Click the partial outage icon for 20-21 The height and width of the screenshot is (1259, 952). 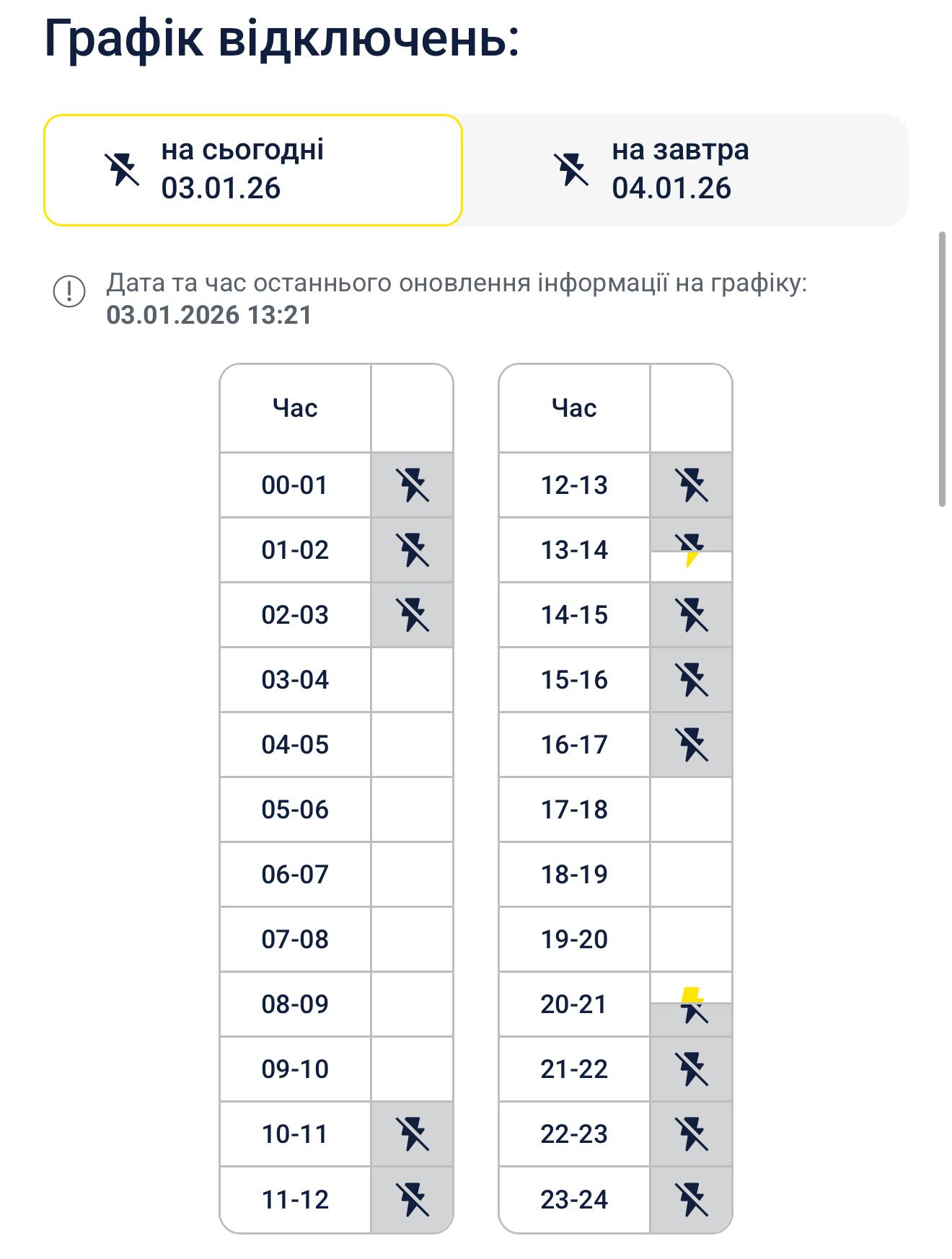click(x=692, y=1004)
